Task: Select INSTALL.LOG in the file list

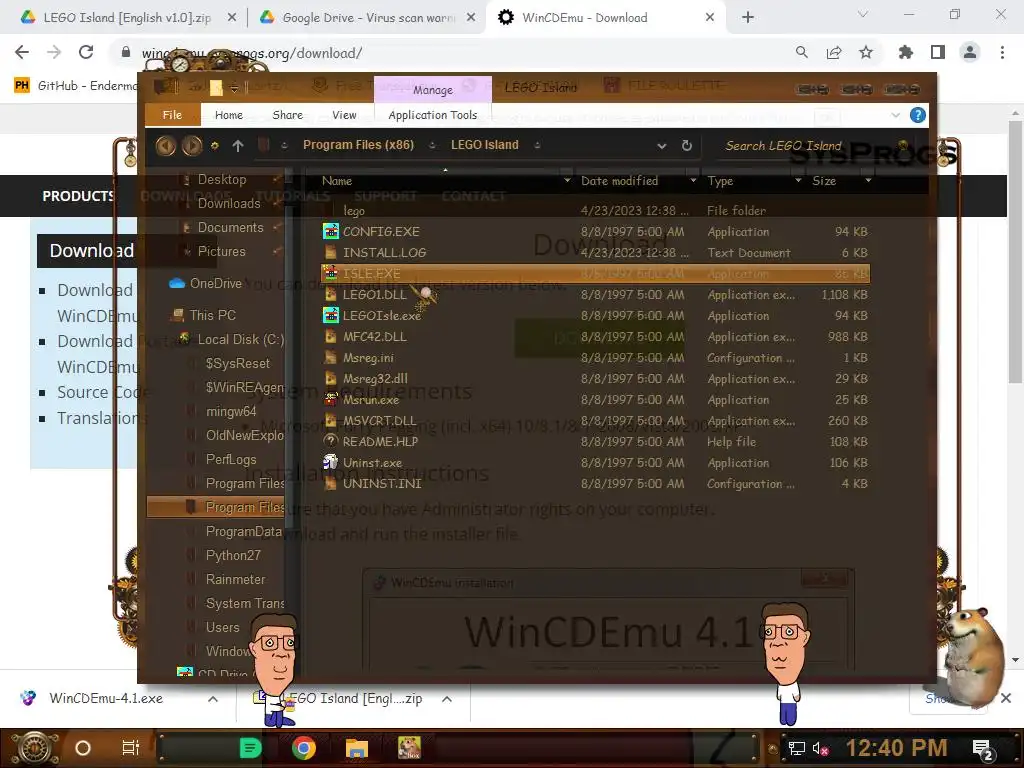Action: pyautogui.click(x=384, y=252)
